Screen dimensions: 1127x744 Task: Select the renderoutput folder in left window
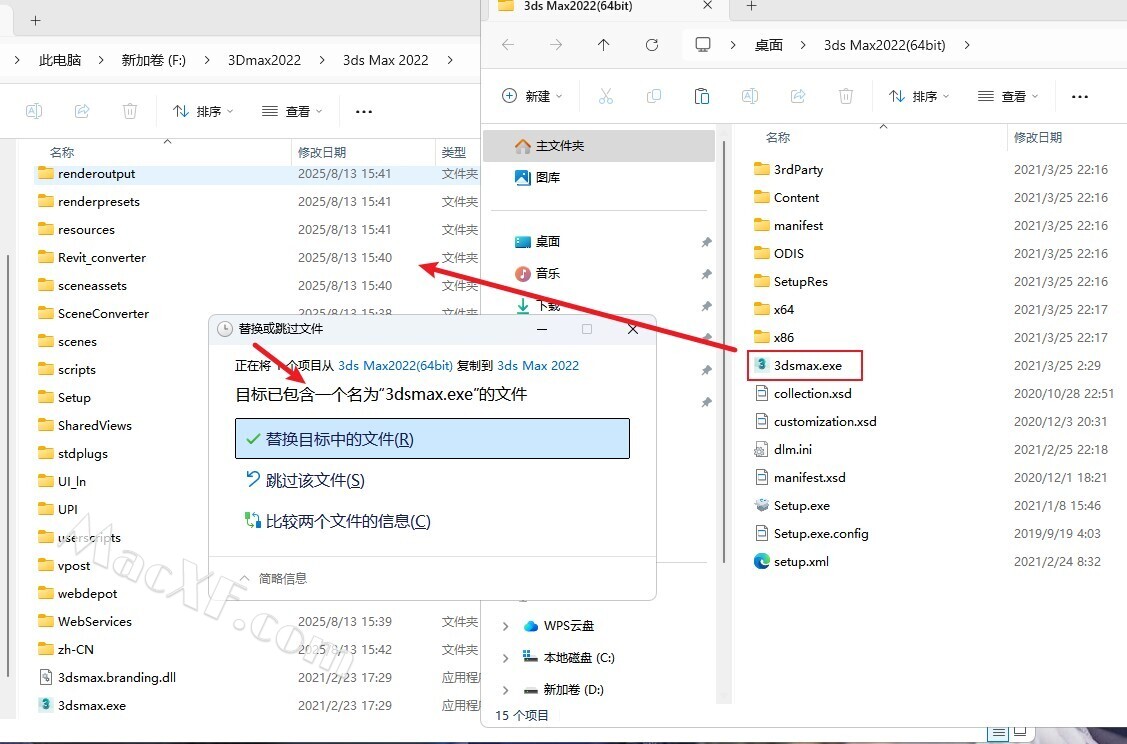tap(257, 173)
